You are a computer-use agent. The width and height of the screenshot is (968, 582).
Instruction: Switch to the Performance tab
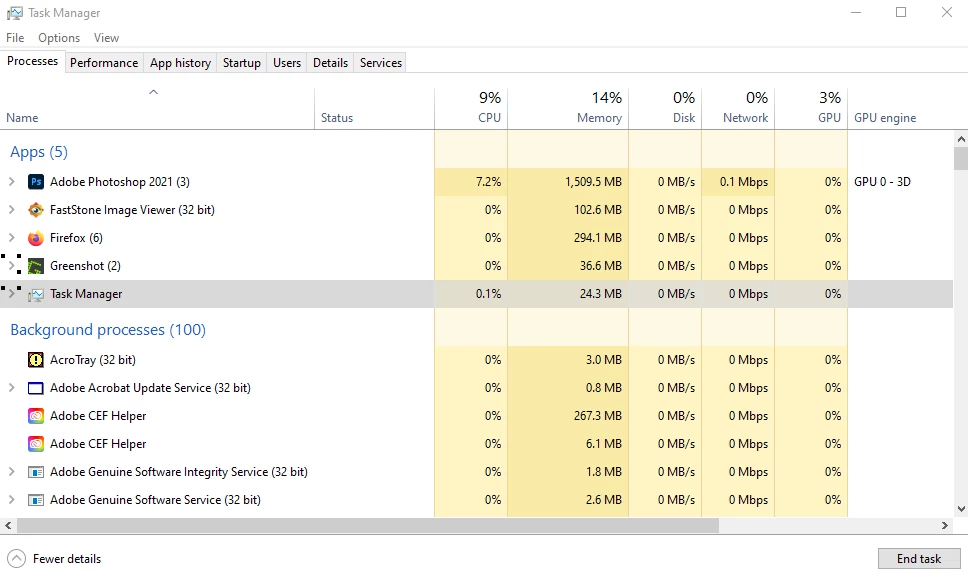click(x=104, y=63)
